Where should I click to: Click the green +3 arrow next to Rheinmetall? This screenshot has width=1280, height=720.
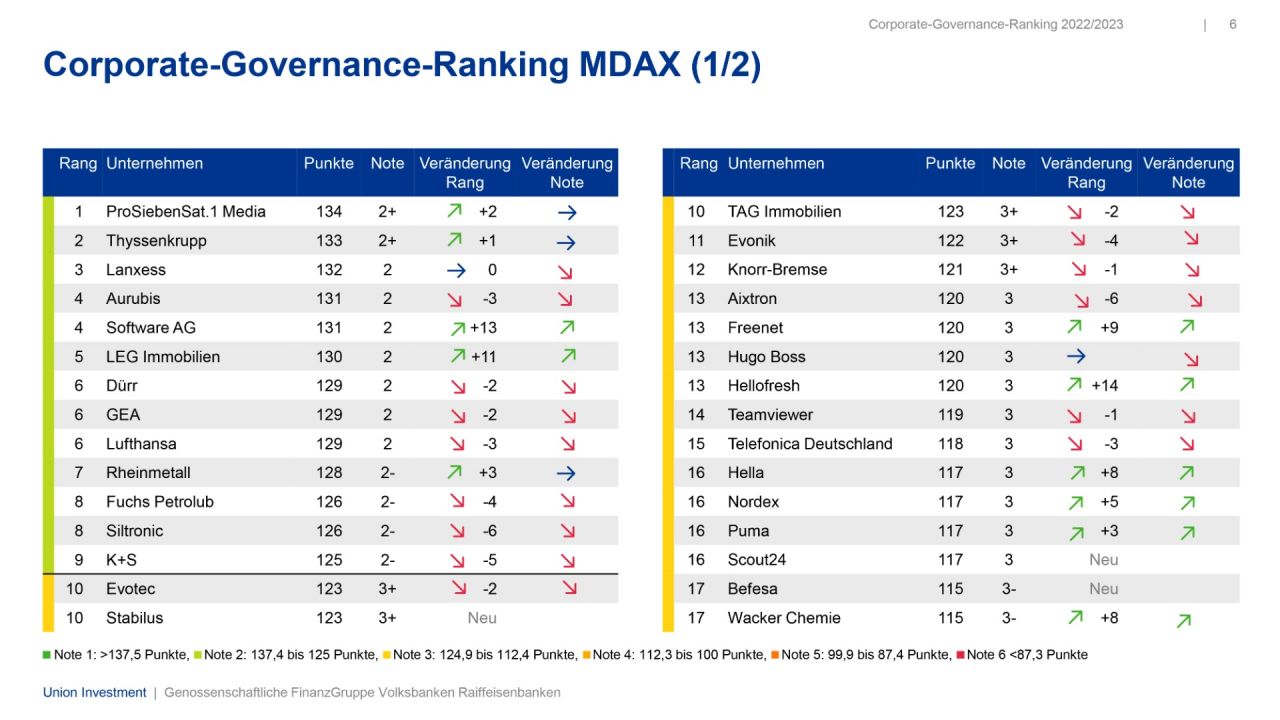(454, 472)
